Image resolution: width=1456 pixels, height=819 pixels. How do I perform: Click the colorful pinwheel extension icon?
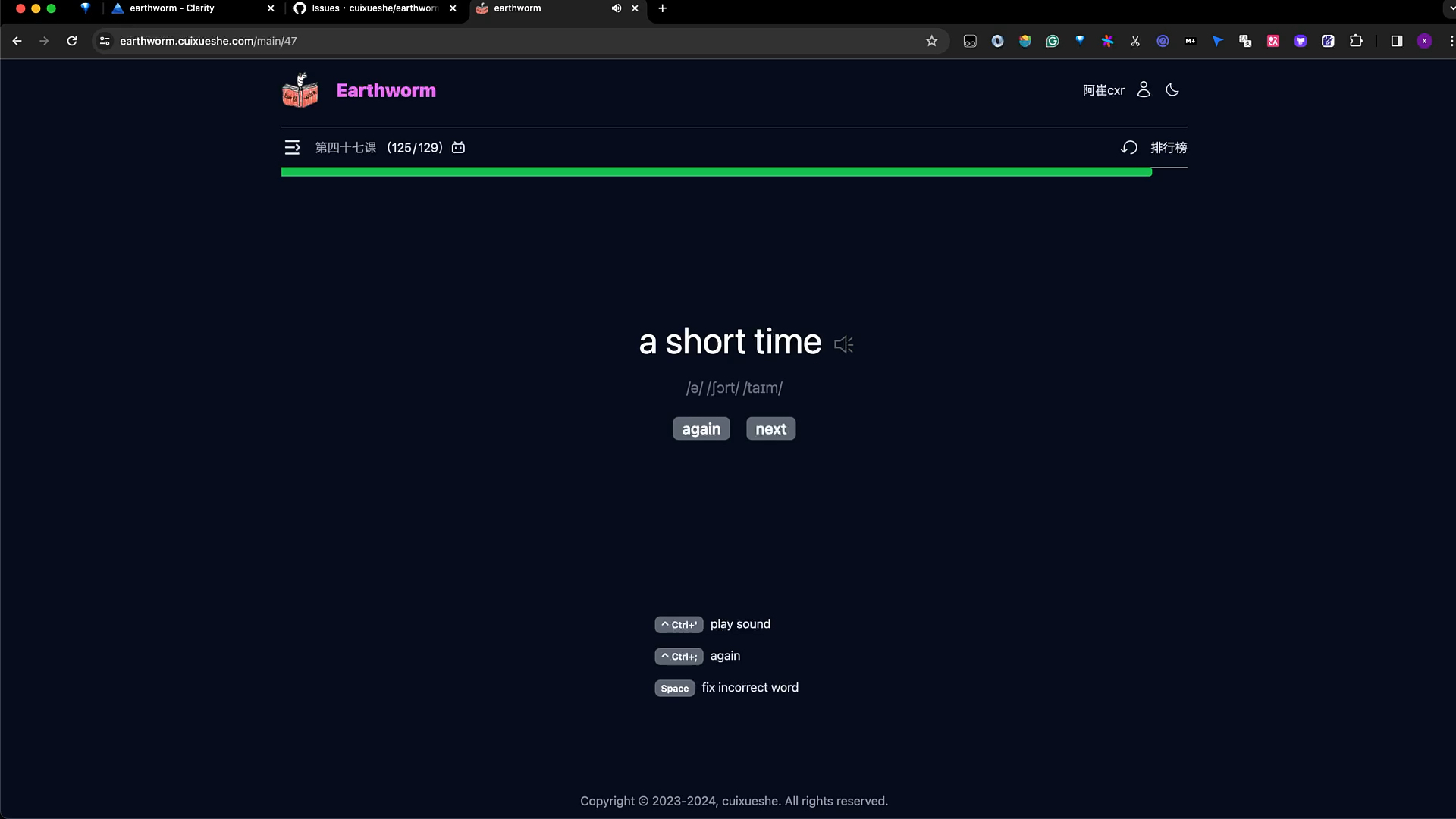point(1108,41)
